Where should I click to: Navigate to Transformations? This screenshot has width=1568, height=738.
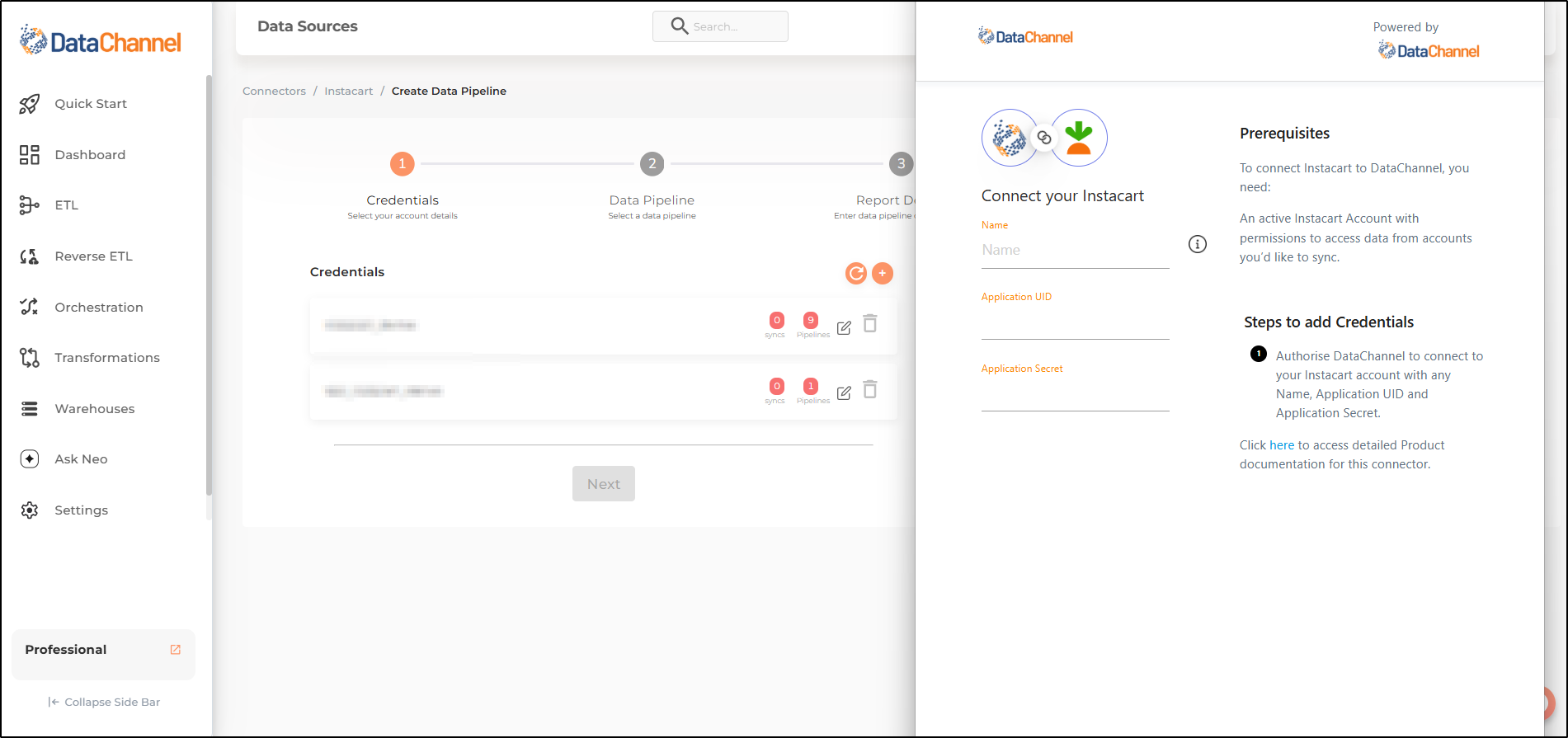pos(107,358)
